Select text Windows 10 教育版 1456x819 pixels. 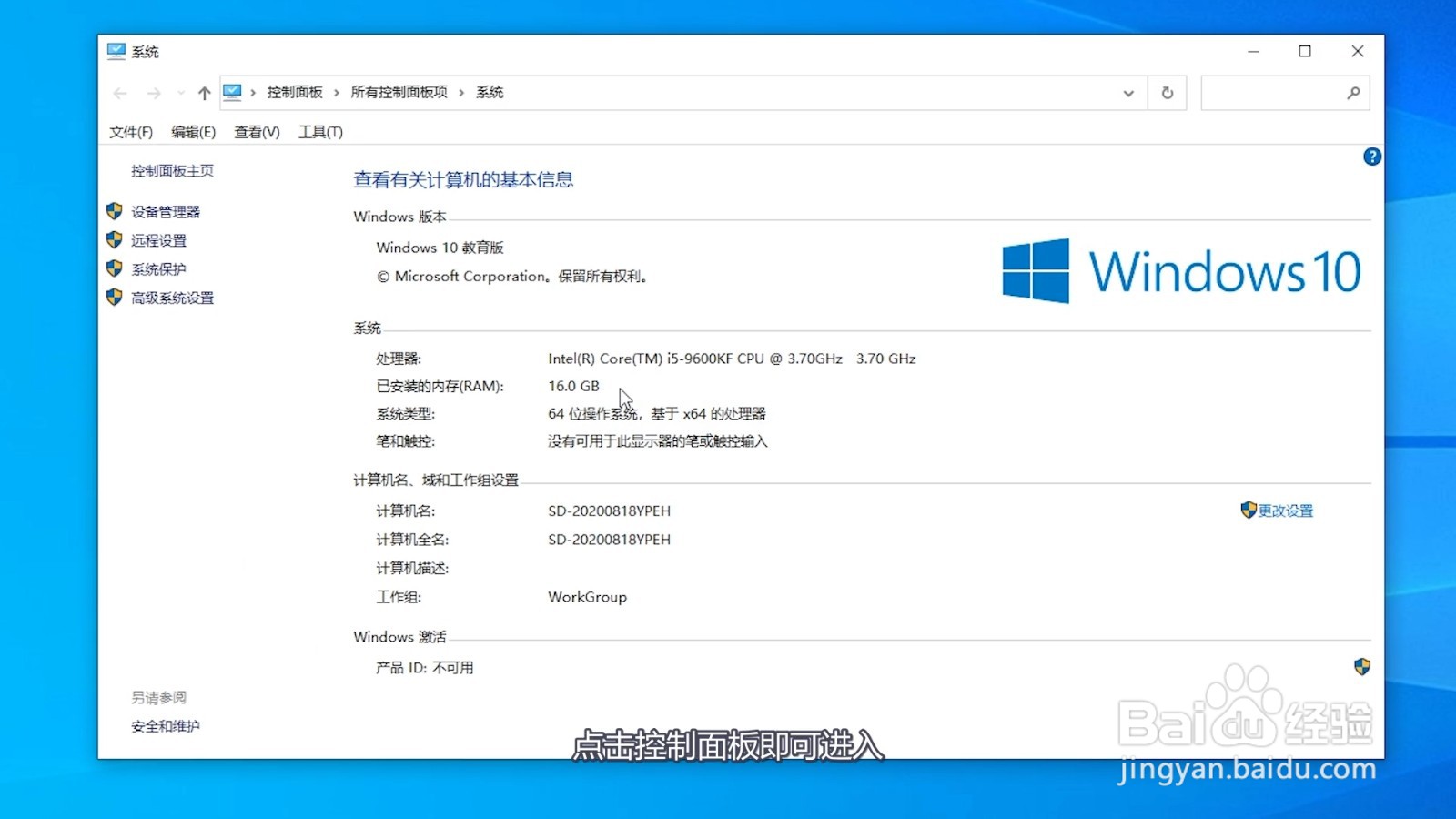[x=440, y=248]
